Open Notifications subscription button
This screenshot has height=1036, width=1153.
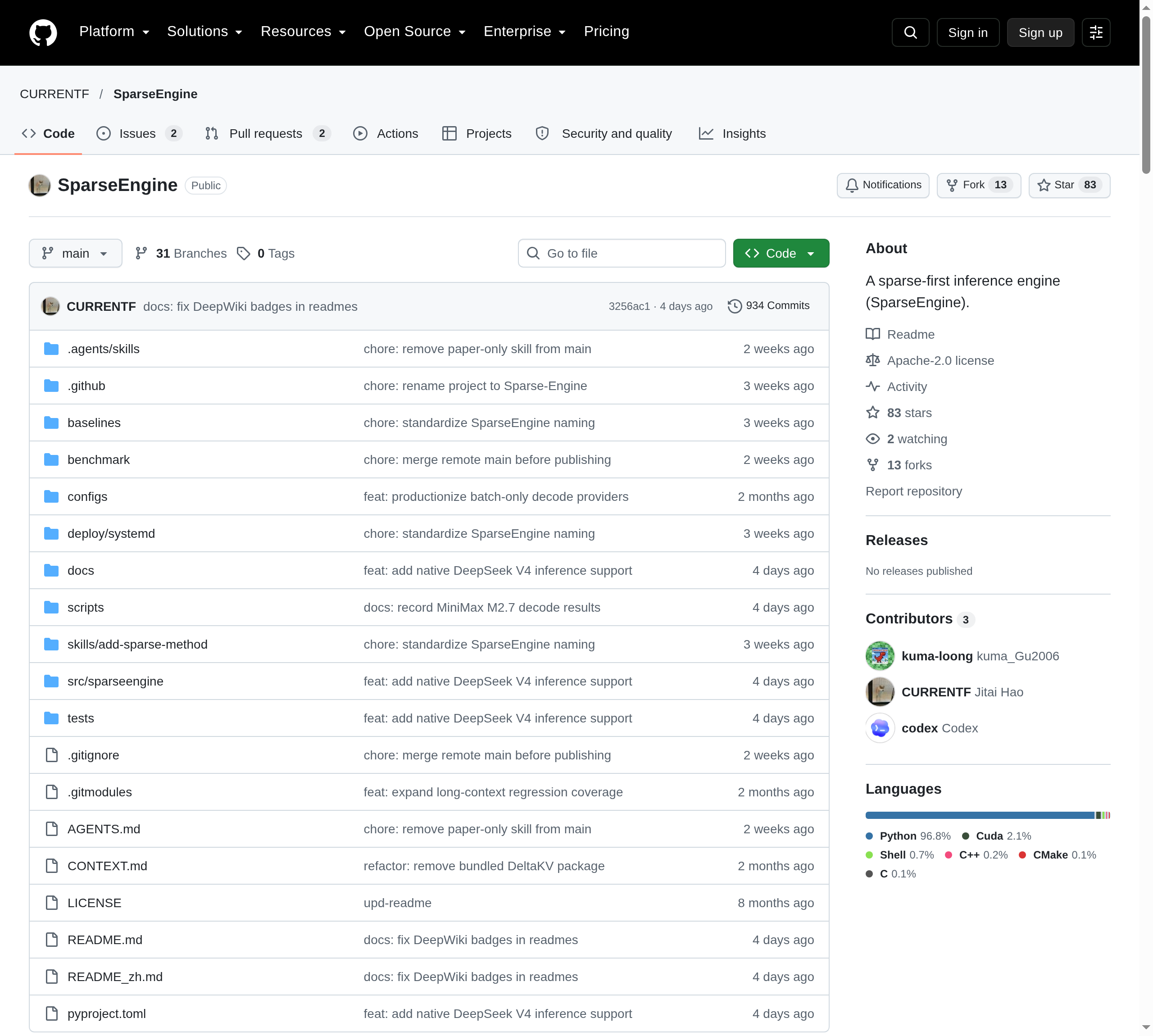(x=883, y=185)
